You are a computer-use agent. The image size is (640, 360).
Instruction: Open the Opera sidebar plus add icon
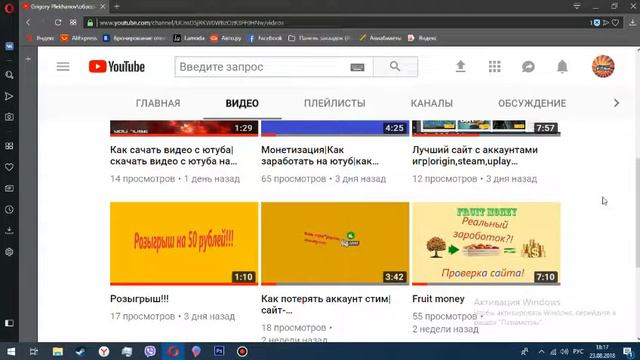[28, 59]
